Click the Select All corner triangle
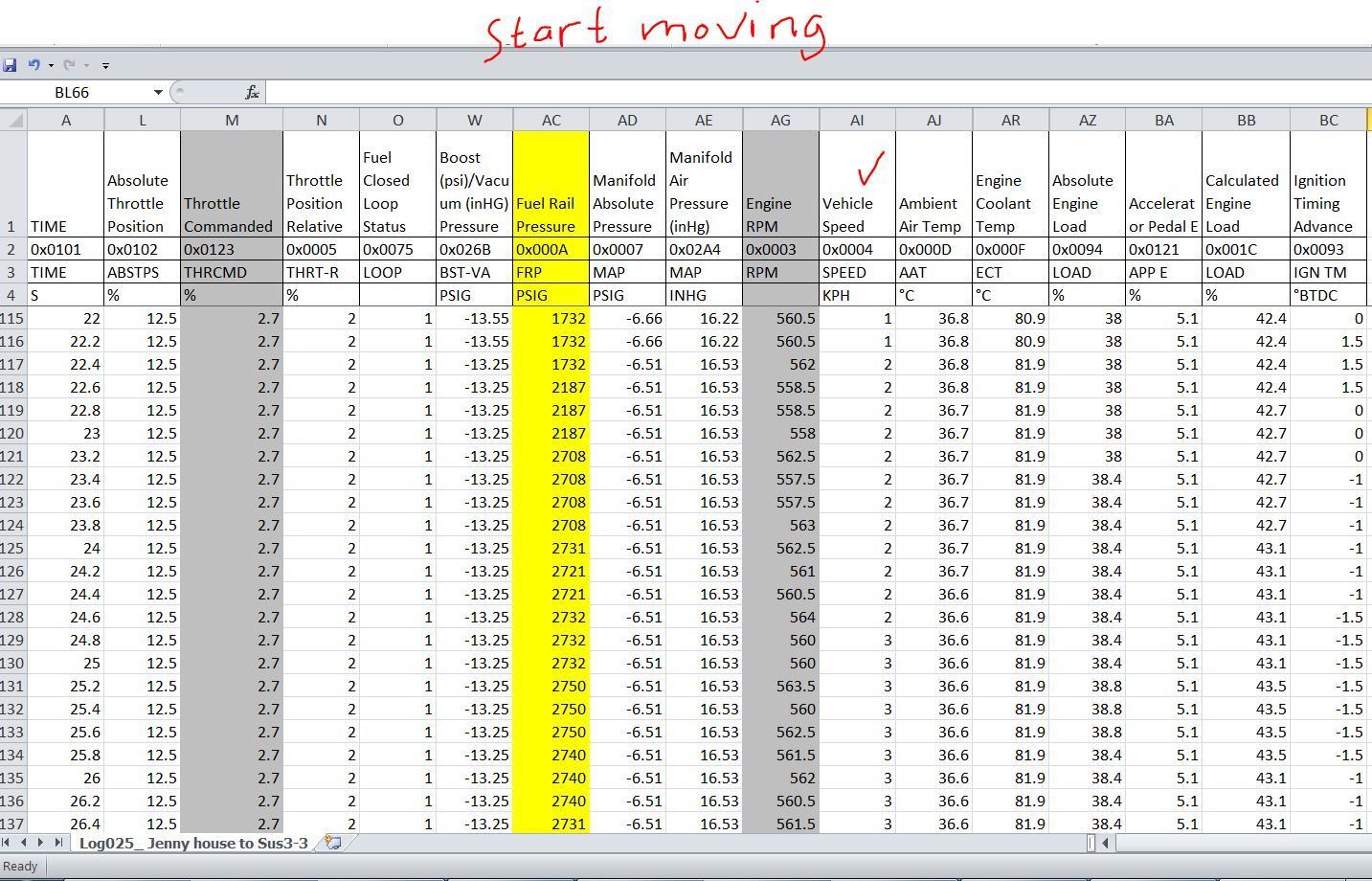Viewport: 1372px width, 881px height. [13, 120]
